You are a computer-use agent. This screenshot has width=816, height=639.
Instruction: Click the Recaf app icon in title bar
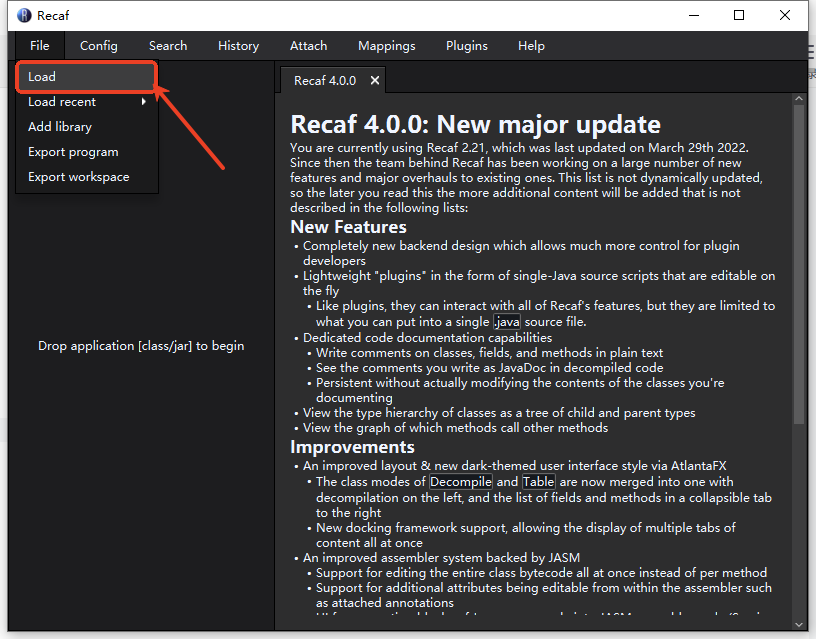24,16
